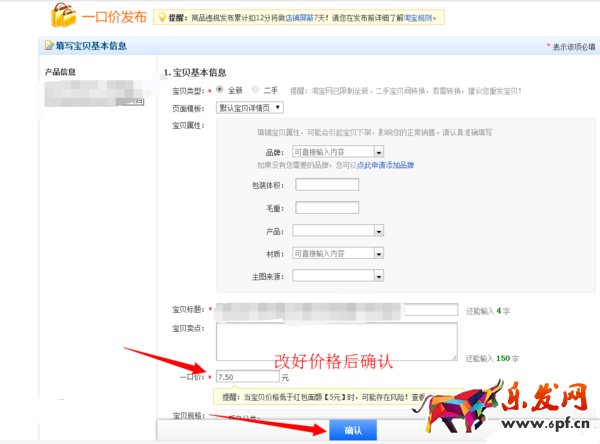Click the lightbulb reminder icon
This screenshot has width=600, height=444.
tap(162, 17)
